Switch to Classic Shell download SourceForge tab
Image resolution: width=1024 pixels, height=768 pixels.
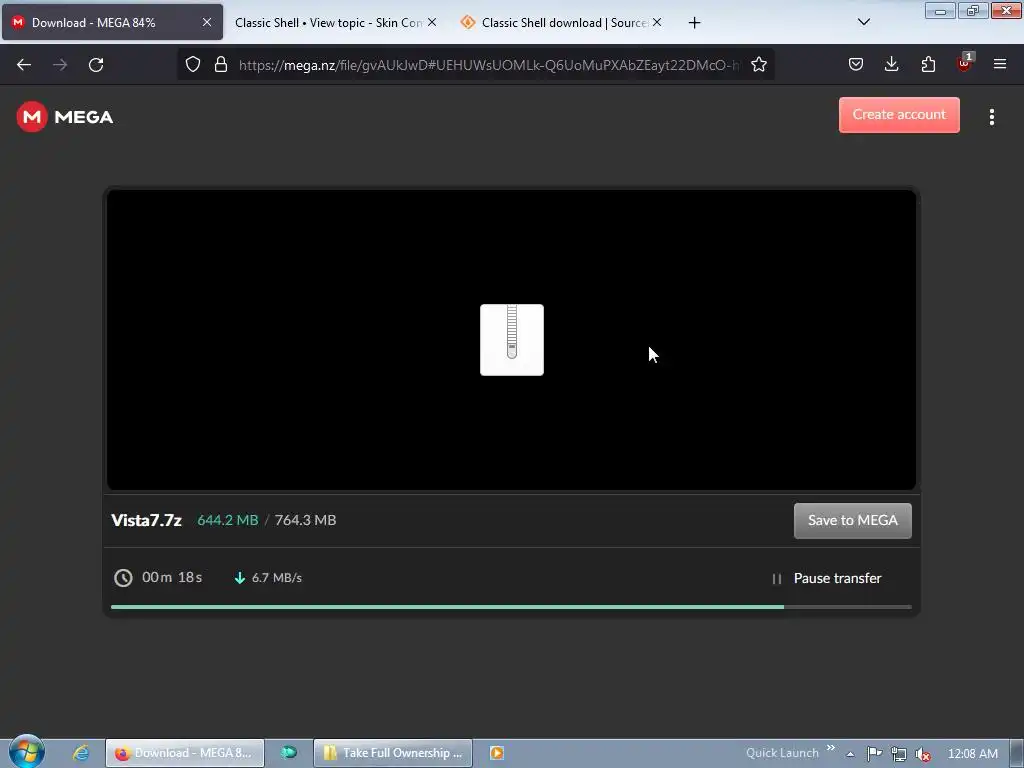coord(562,23)
